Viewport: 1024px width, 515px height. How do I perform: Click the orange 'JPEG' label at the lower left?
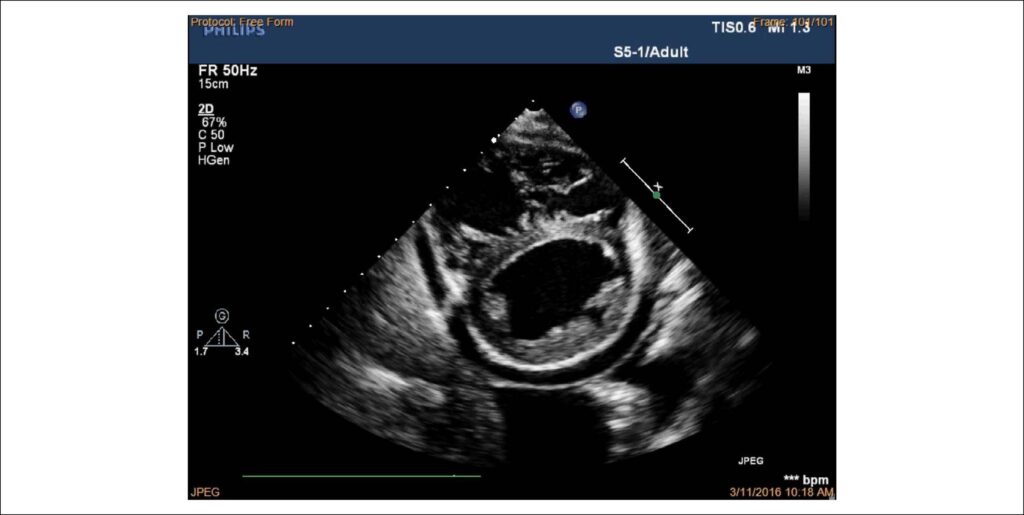pyautogui.click(x=205, y=492)
